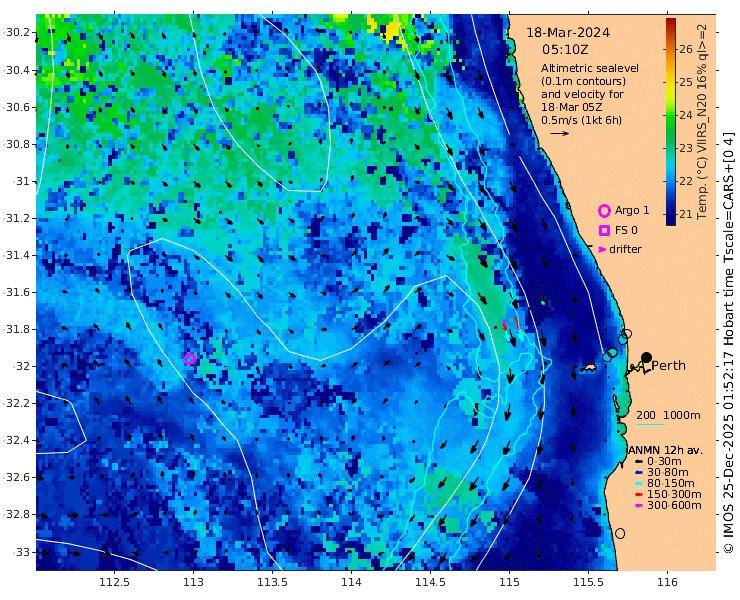
Task: Click the '30-80m' depth legend text
Action: 667,473
